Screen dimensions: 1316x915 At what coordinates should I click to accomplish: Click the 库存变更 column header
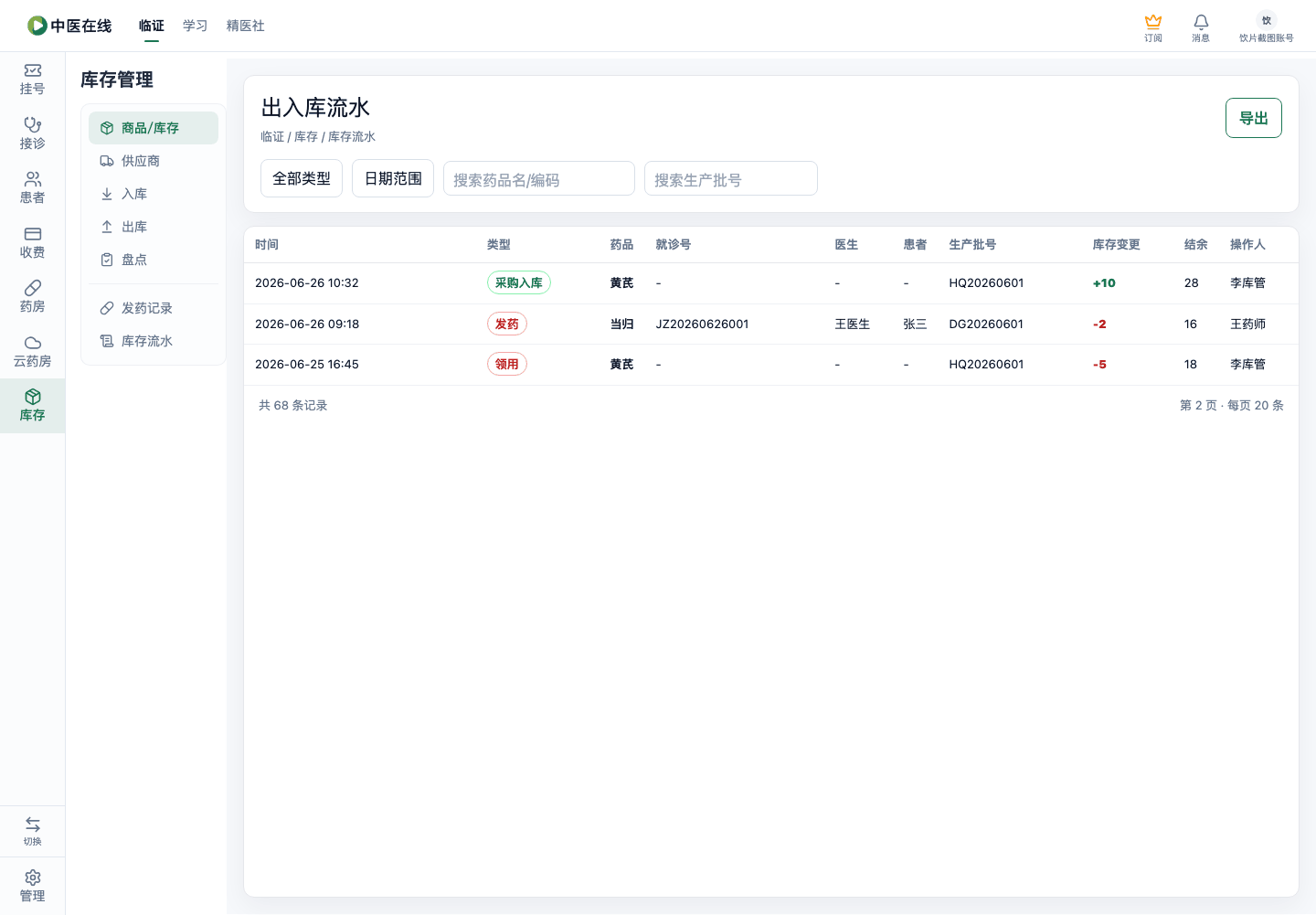pyautogui.click(x=1117, y=245)
